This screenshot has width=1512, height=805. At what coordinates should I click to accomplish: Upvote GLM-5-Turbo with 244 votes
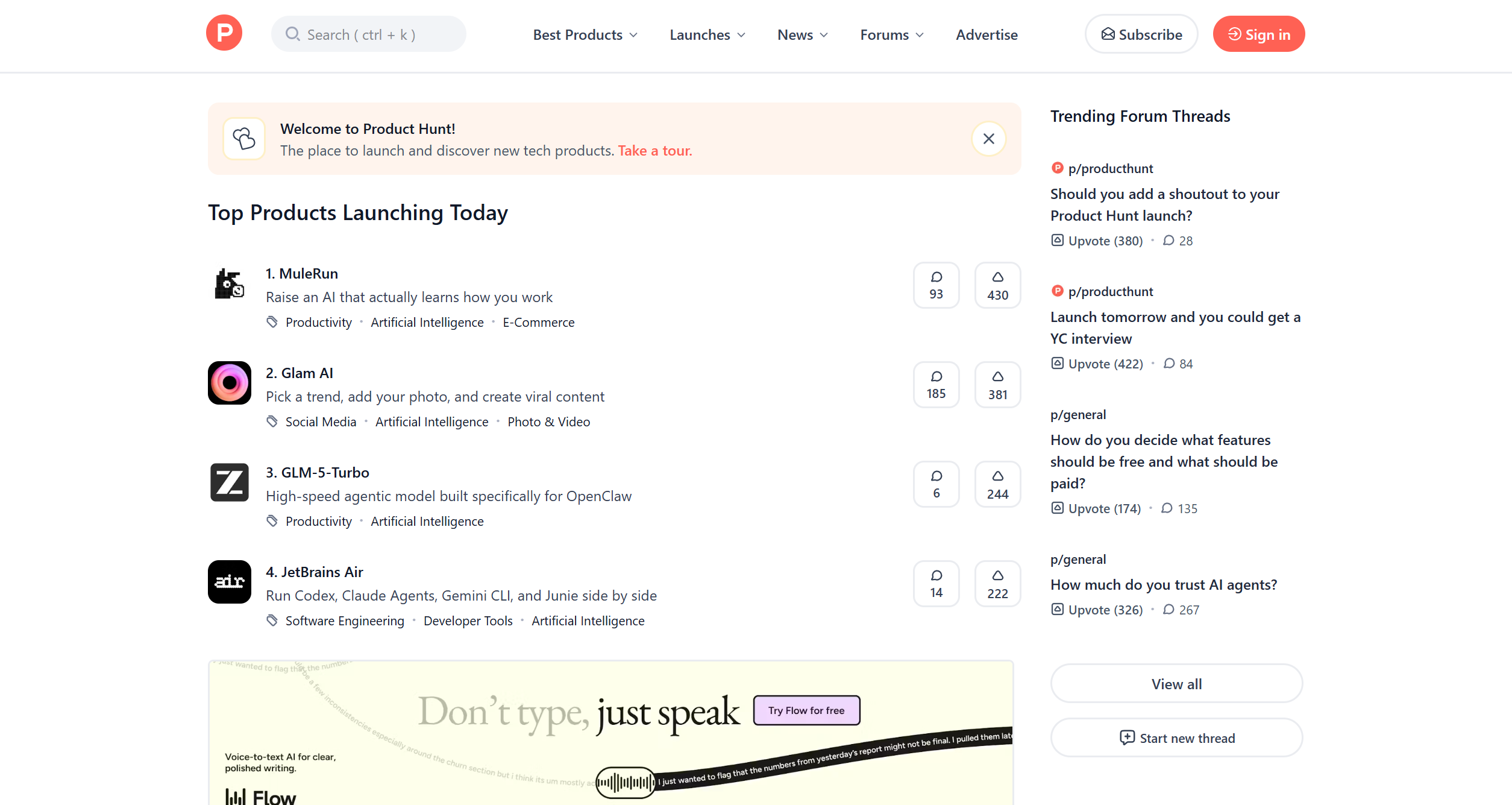tap(997, 484)
